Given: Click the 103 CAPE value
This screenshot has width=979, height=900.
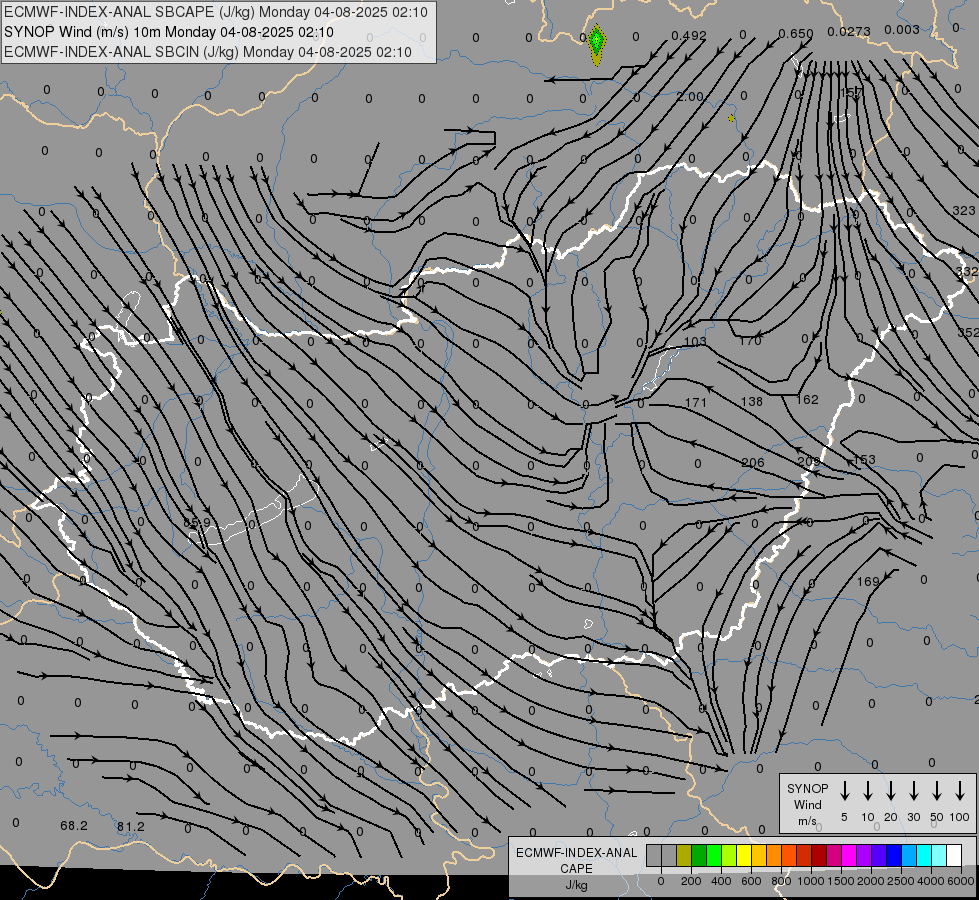Looking at the screenshot, I should point(695,342).
